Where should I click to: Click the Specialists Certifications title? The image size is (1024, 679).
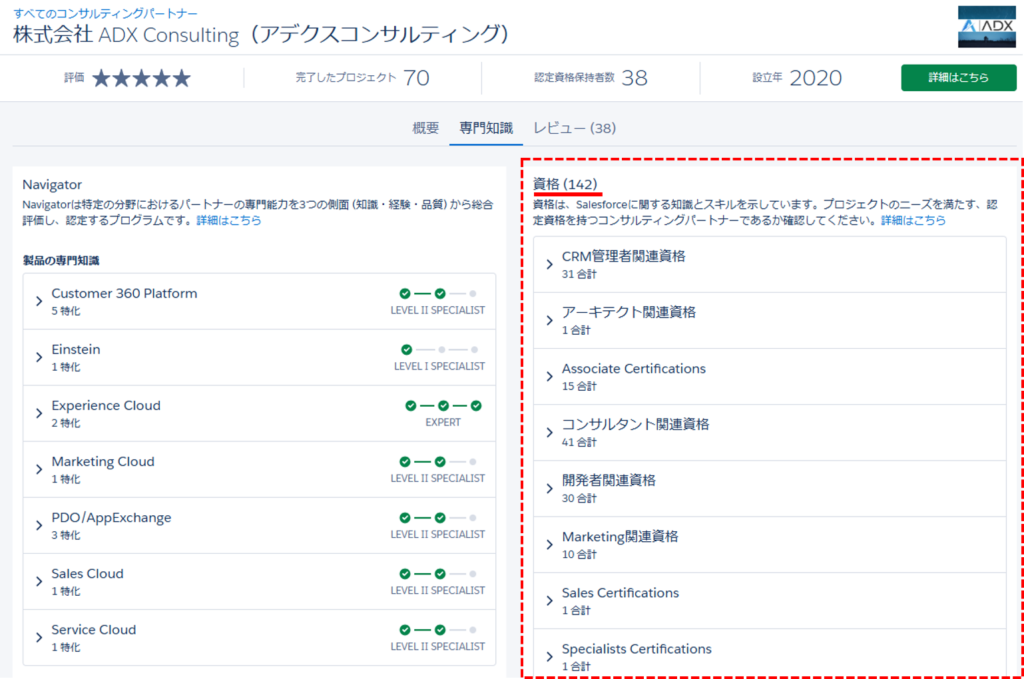(x=637, y=650)
